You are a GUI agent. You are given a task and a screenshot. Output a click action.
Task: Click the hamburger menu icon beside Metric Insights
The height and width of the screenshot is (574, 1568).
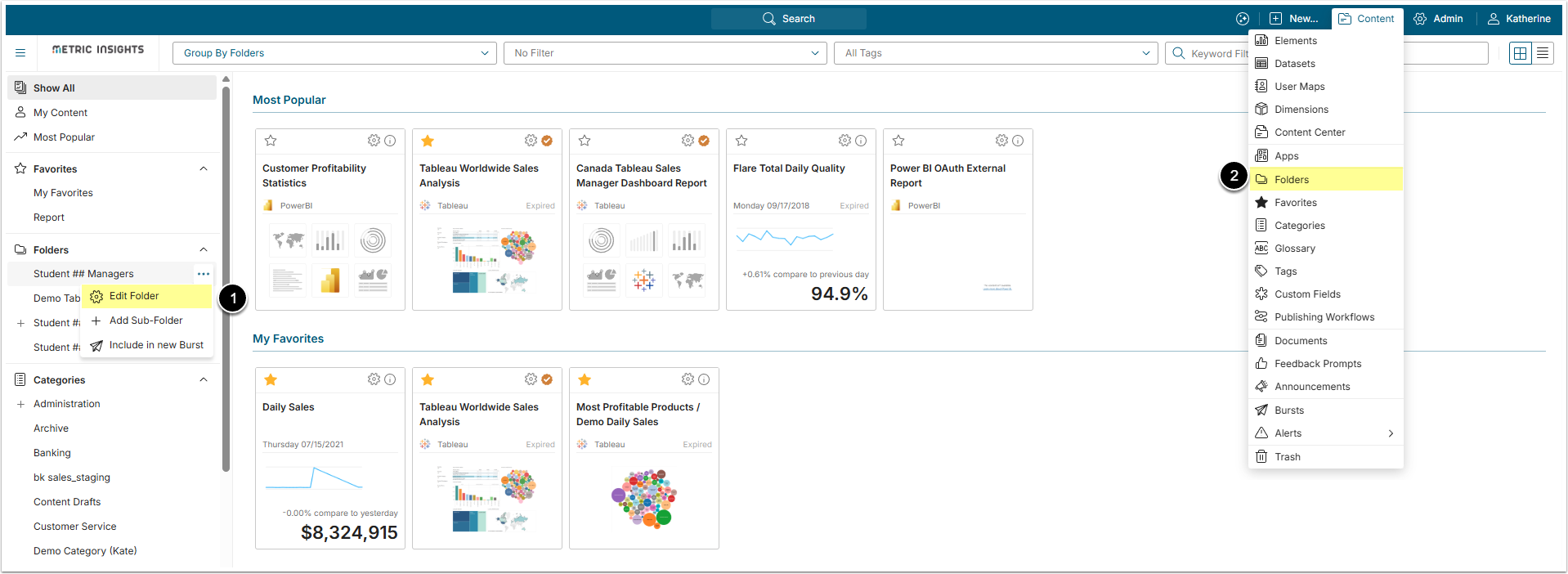pyautogui.click(x=20, y=53)
